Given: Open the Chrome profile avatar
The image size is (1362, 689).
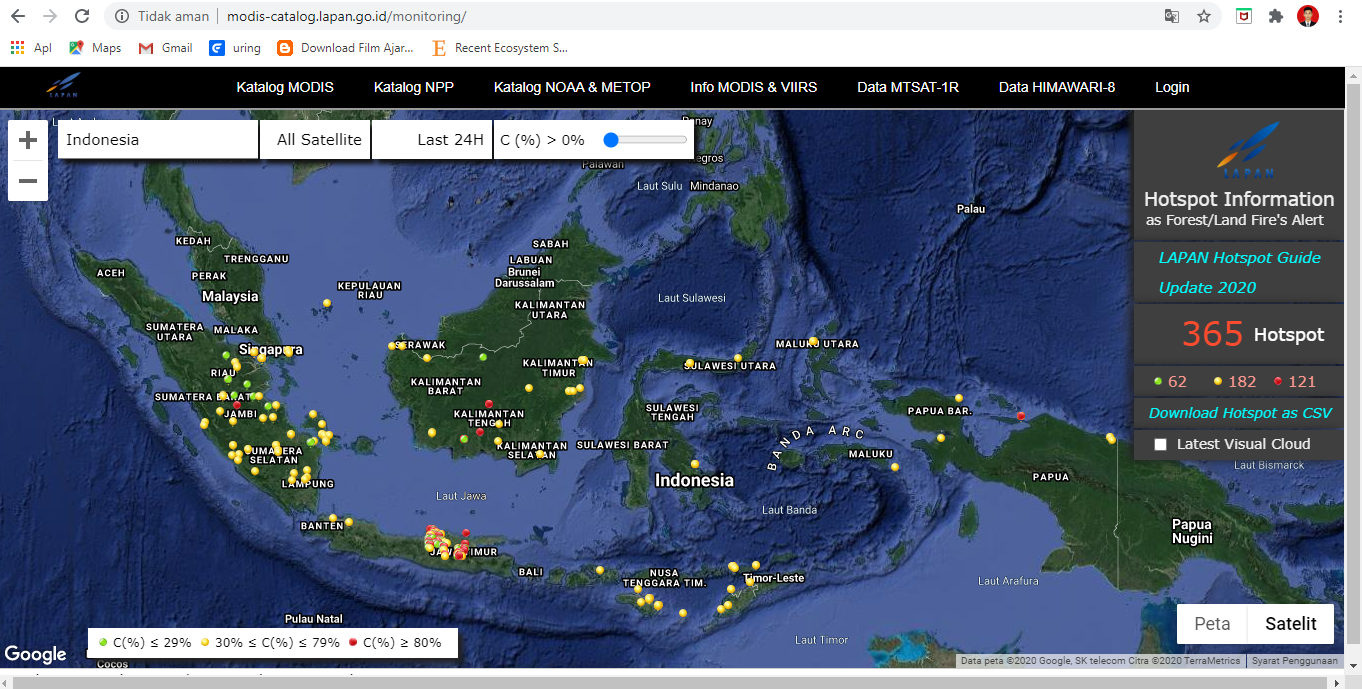Looking at the screenshot, I should click(x=1308, y=16).
